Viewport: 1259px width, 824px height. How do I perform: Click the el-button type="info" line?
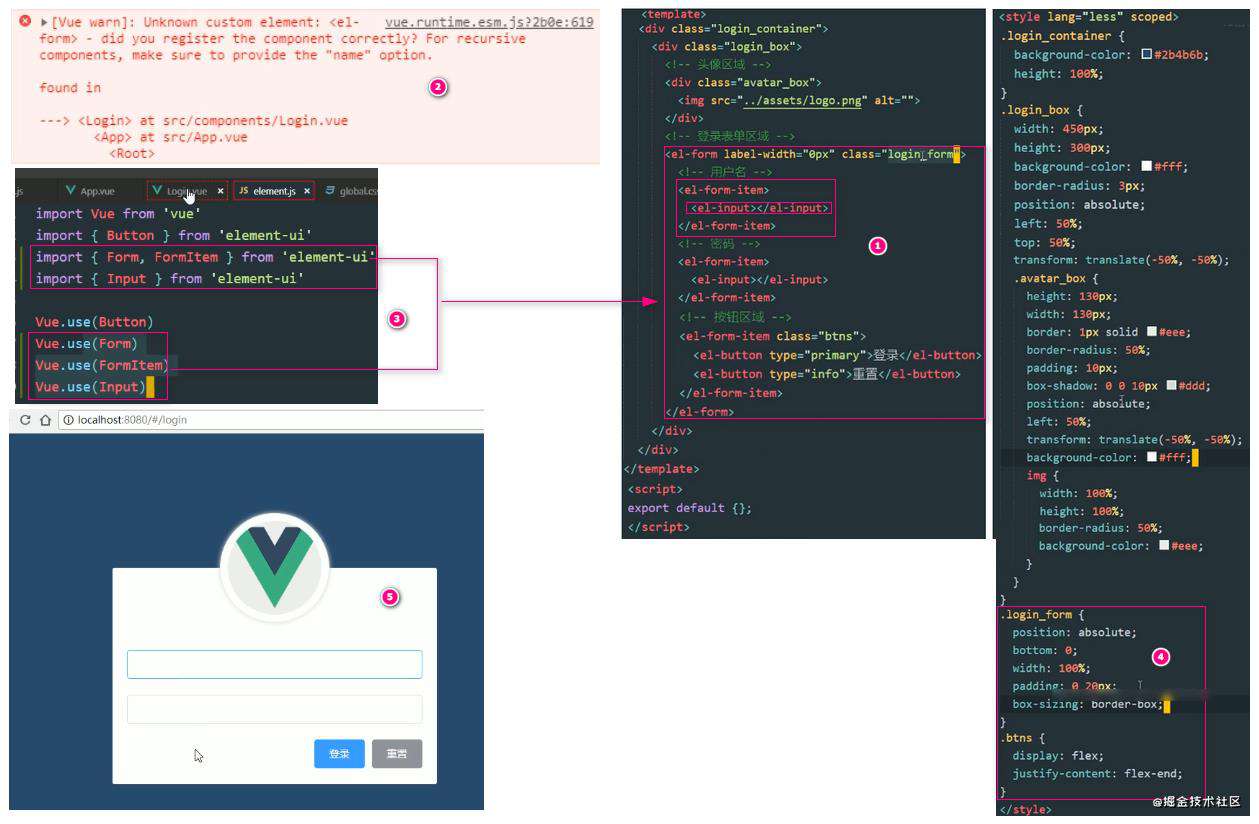(826, 374)
